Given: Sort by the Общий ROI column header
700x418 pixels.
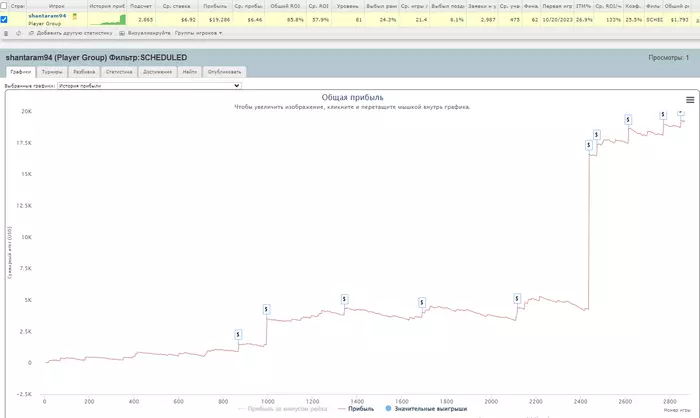Looking at the screenshot, I should (x=285, y=6).
